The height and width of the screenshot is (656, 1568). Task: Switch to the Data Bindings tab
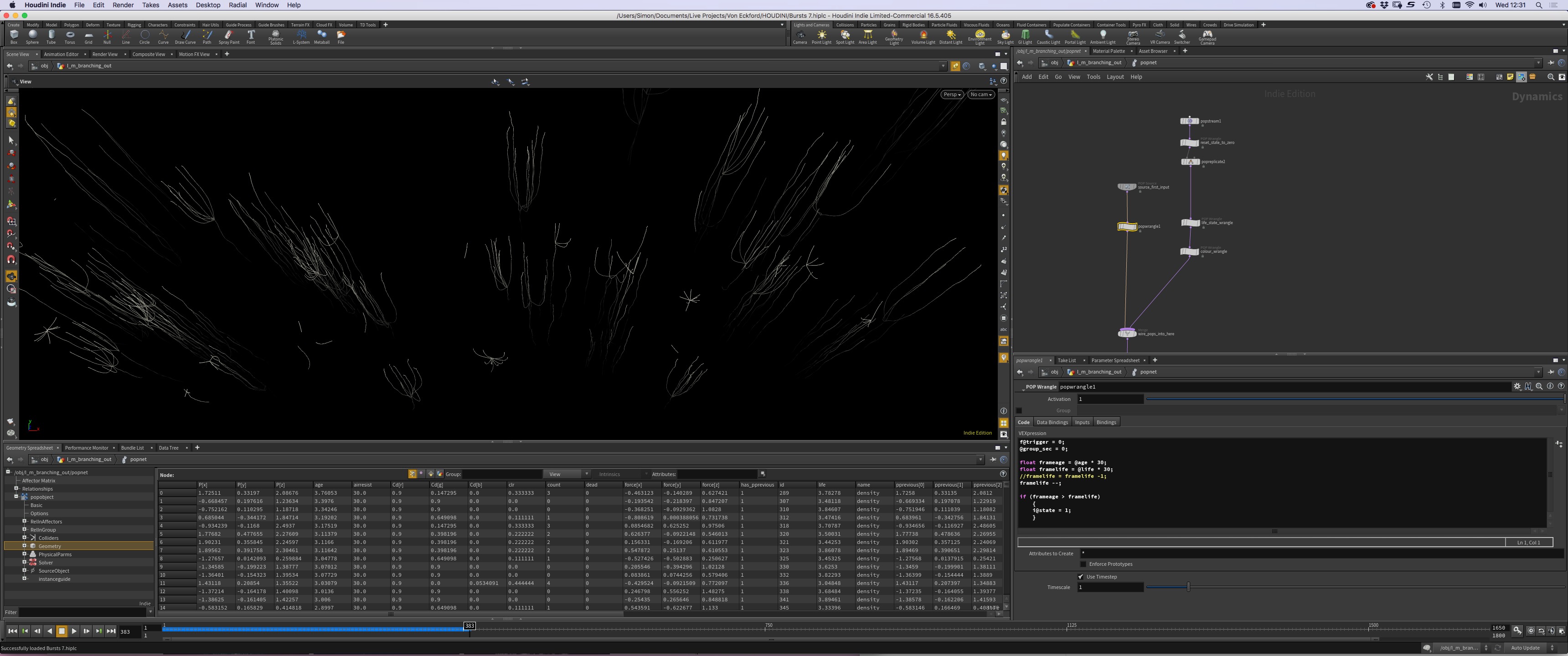(1052, 422)
